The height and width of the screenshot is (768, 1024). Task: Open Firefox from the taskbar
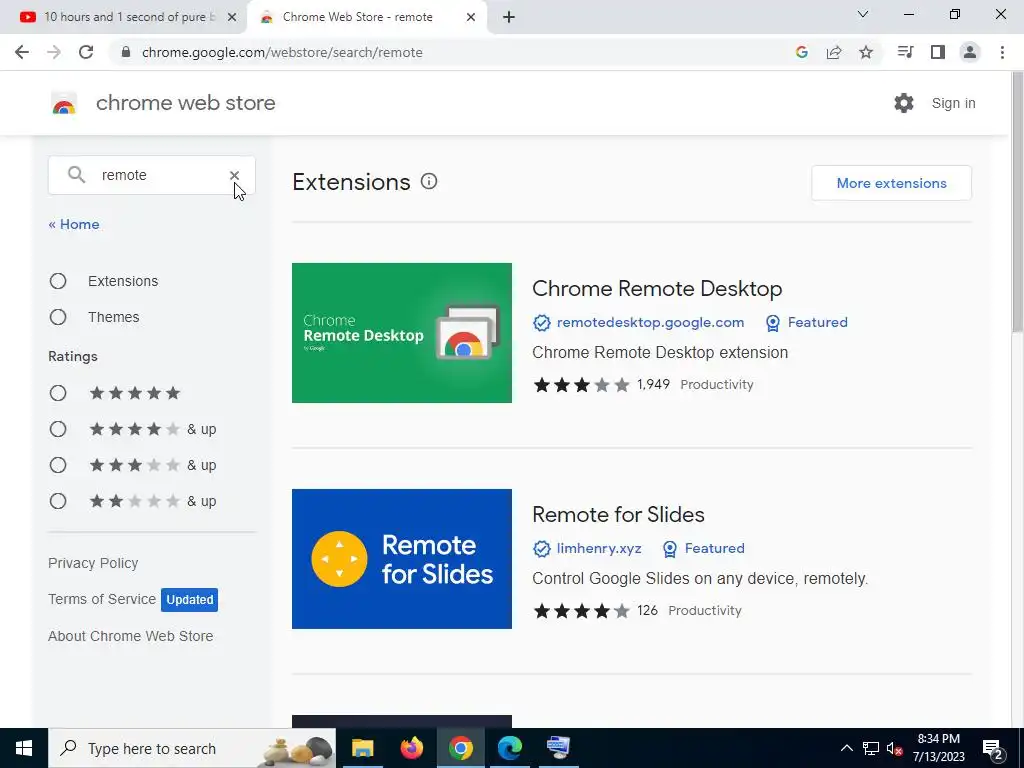[x=411, y=748]
